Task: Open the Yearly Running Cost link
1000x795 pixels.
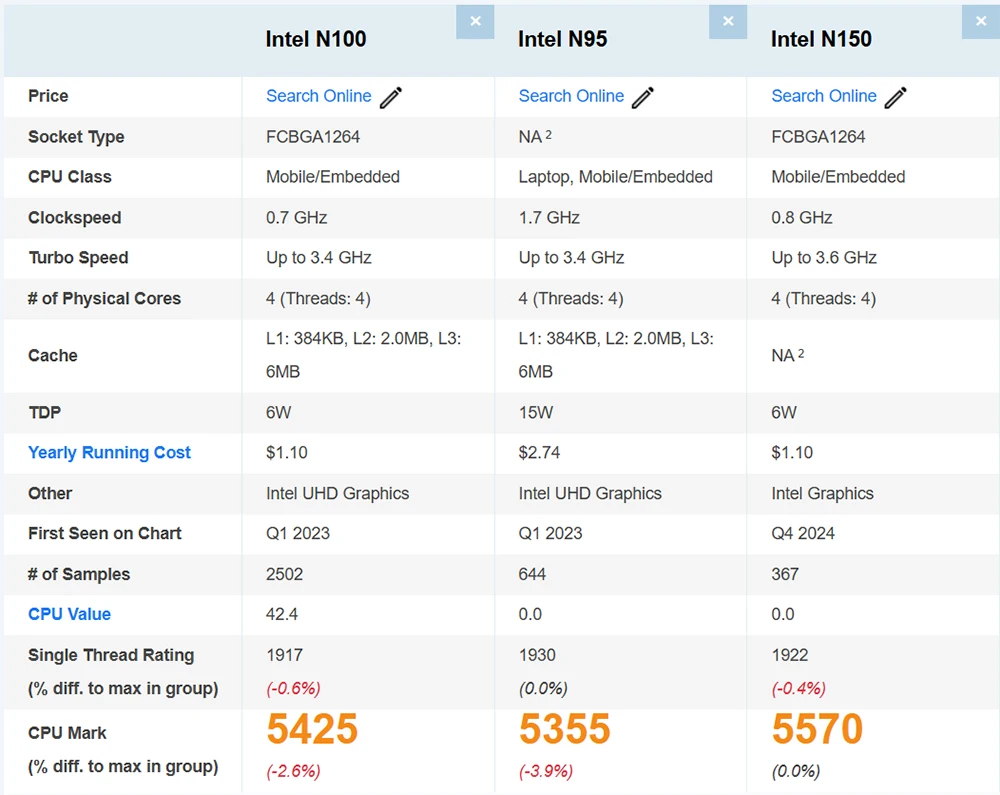Action: pos(109,453)
